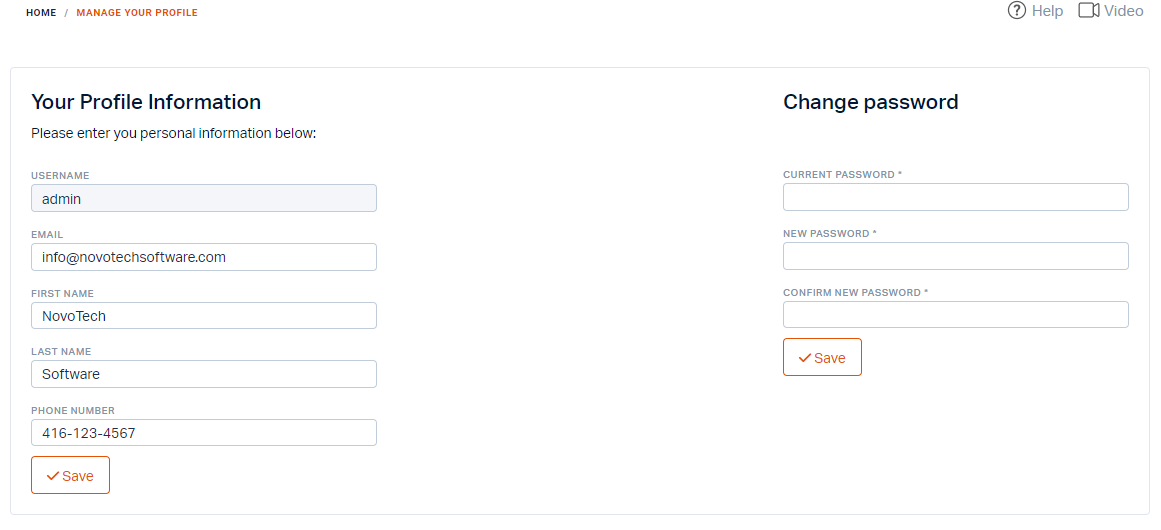Click the CURRENT PASSWORD field label
The image size is (1161, 530).
click(x=843, y=175)
